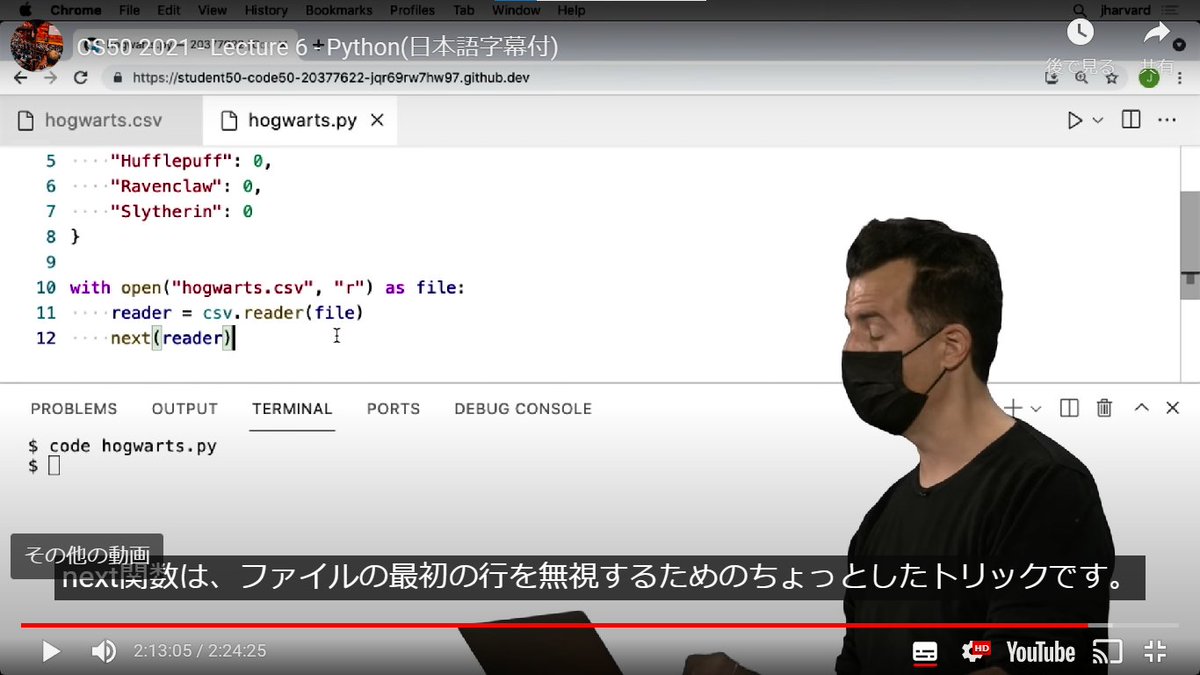Go back with the browser back arrow

click(21, 77)
